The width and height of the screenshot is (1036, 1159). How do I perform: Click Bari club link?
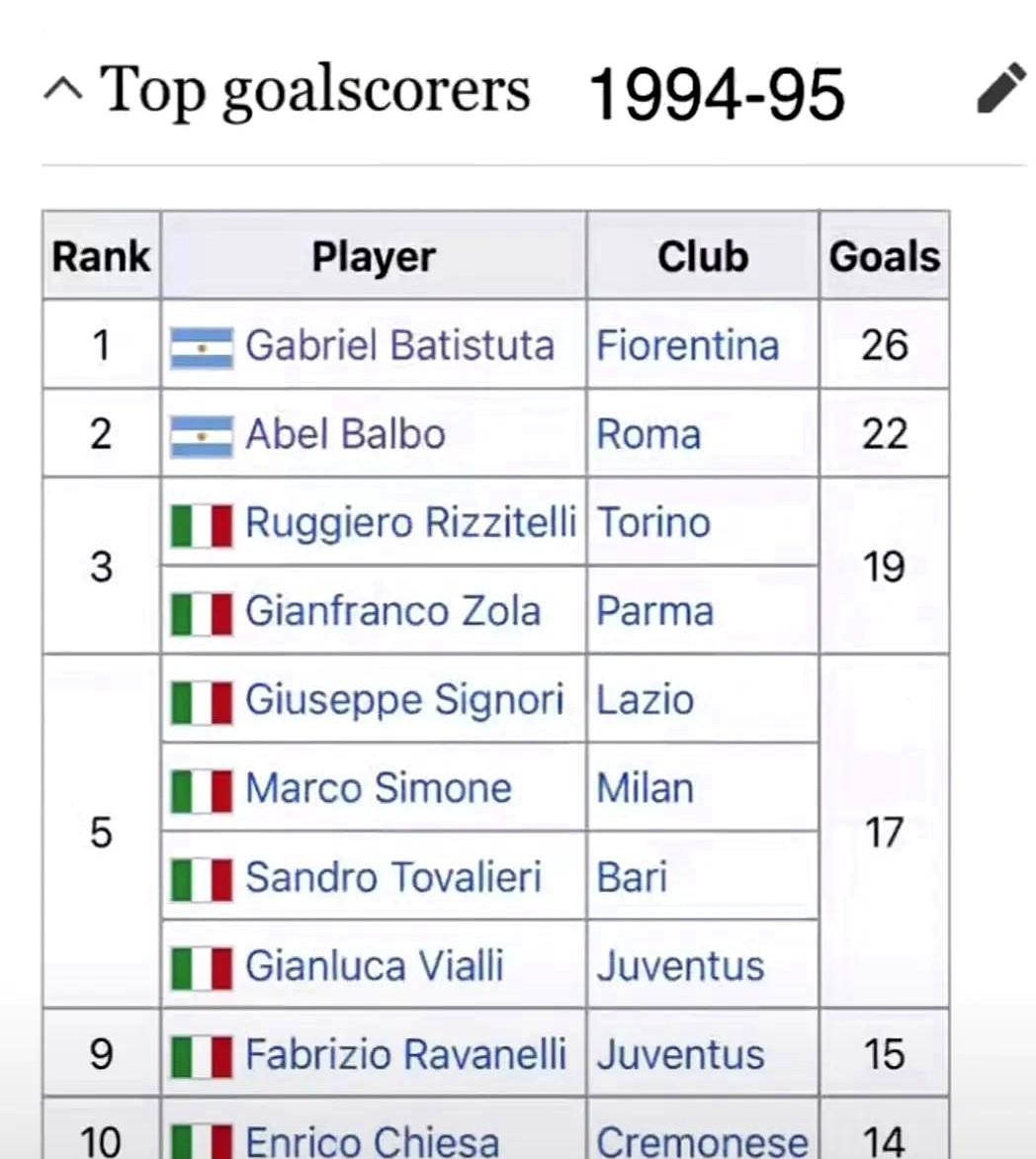point(632,877)
